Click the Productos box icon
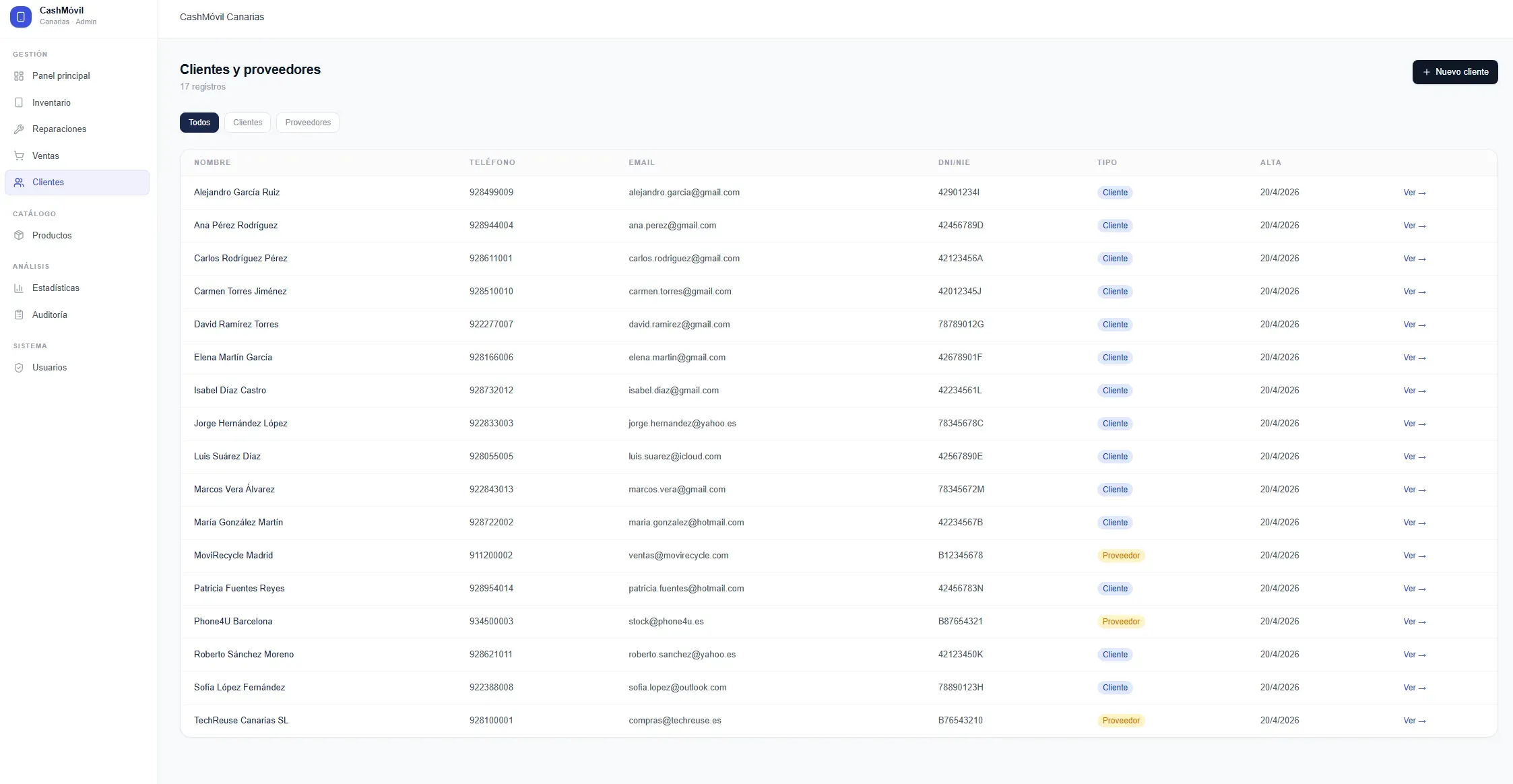Viewport: 1513px width, 784px height. pos(19,235)
